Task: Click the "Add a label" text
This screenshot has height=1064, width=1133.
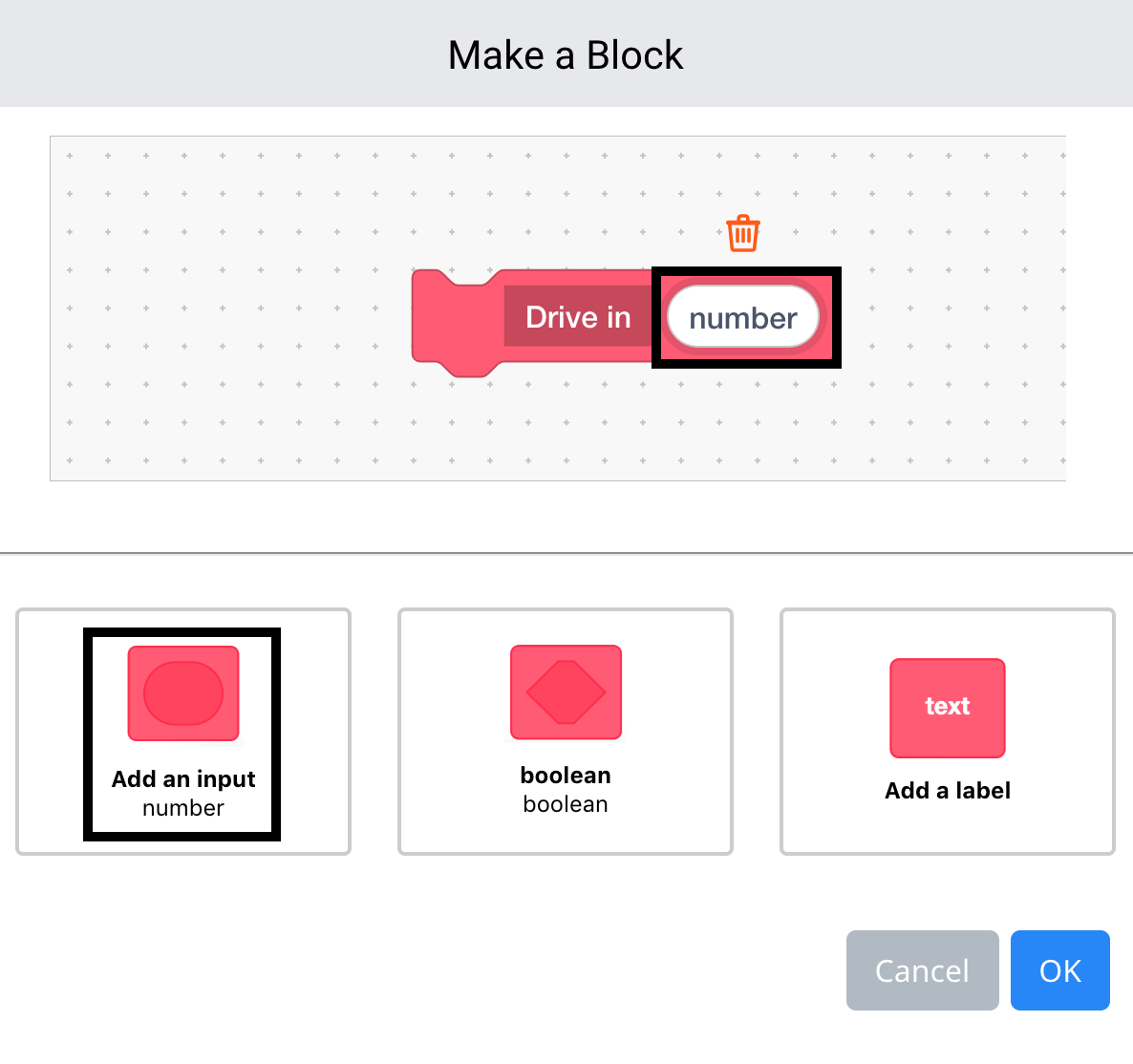Action: [947, 790]
